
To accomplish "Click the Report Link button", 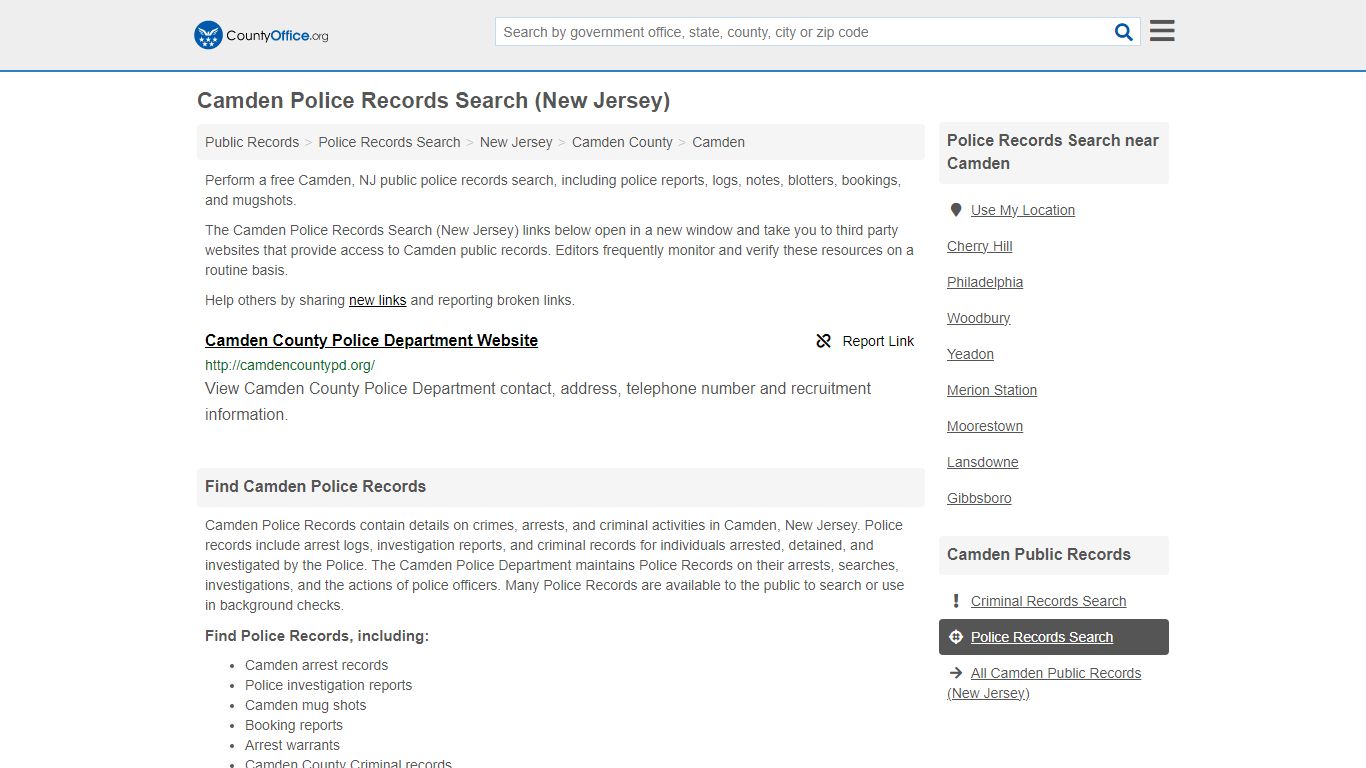I will coord(865,341).
